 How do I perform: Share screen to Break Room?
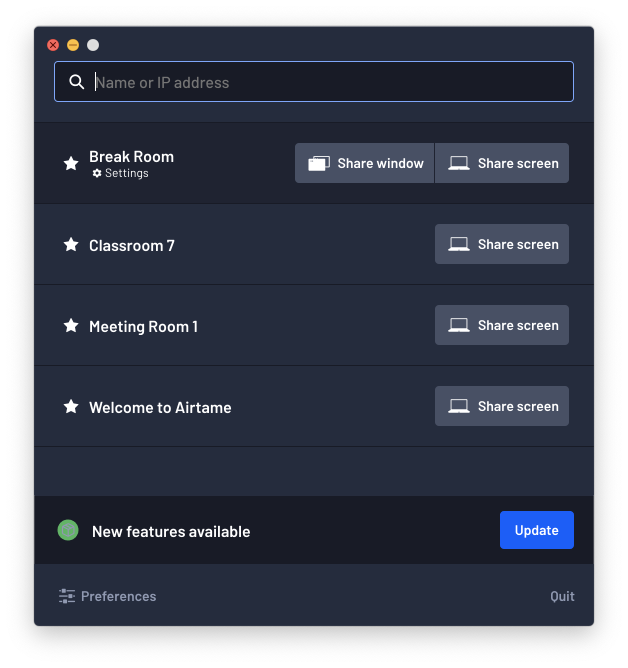pos(502,163)
